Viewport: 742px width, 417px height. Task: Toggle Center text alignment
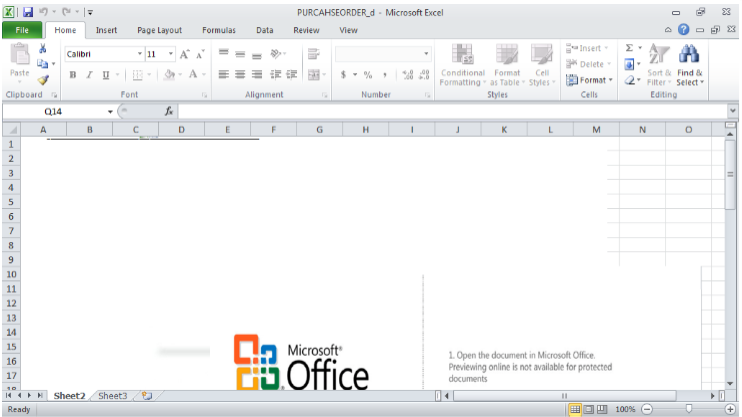[x=240, y=74]
